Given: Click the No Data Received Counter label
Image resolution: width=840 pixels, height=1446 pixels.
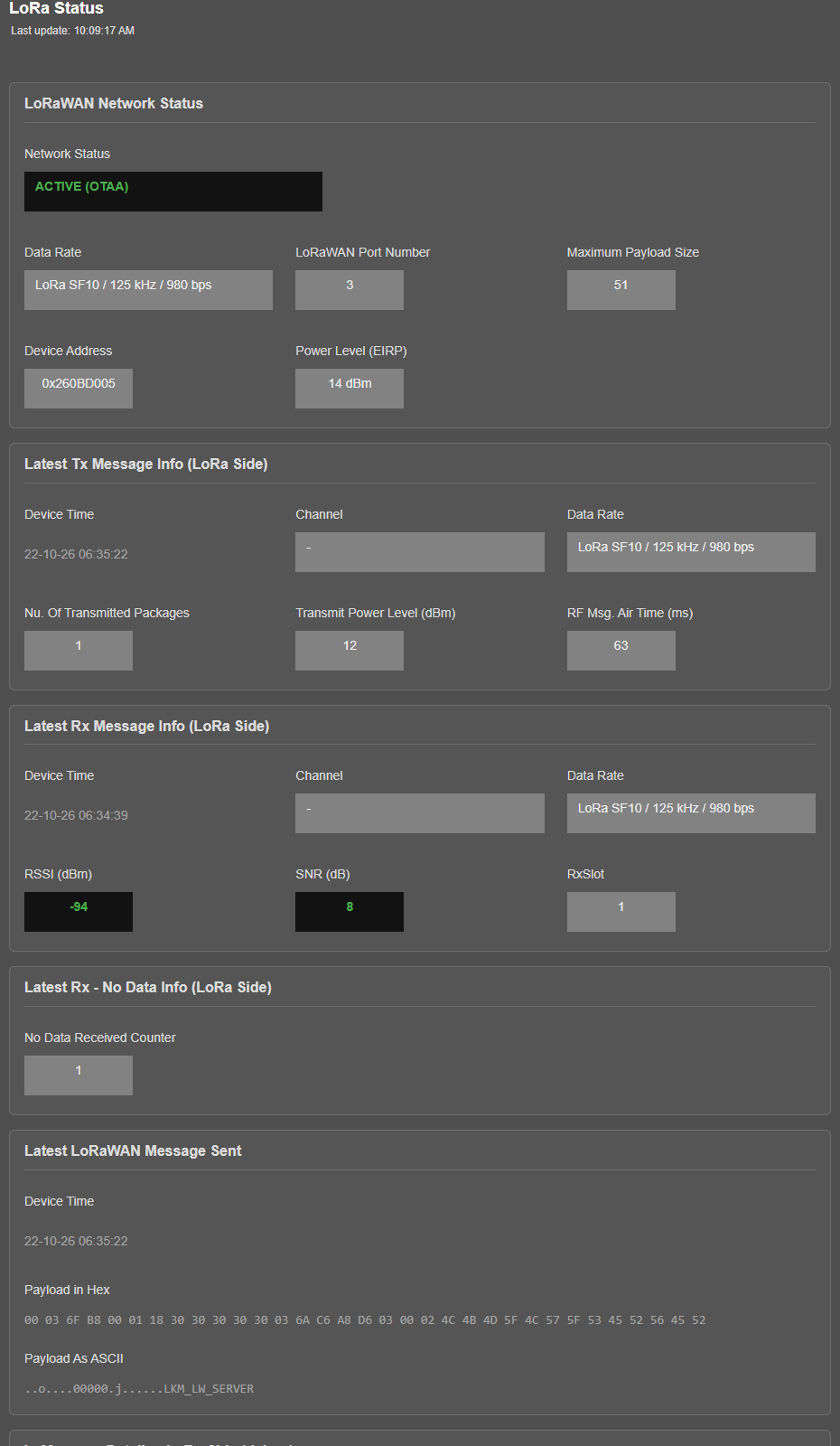Looking at the screenshot, I should tap(100, 1038).
